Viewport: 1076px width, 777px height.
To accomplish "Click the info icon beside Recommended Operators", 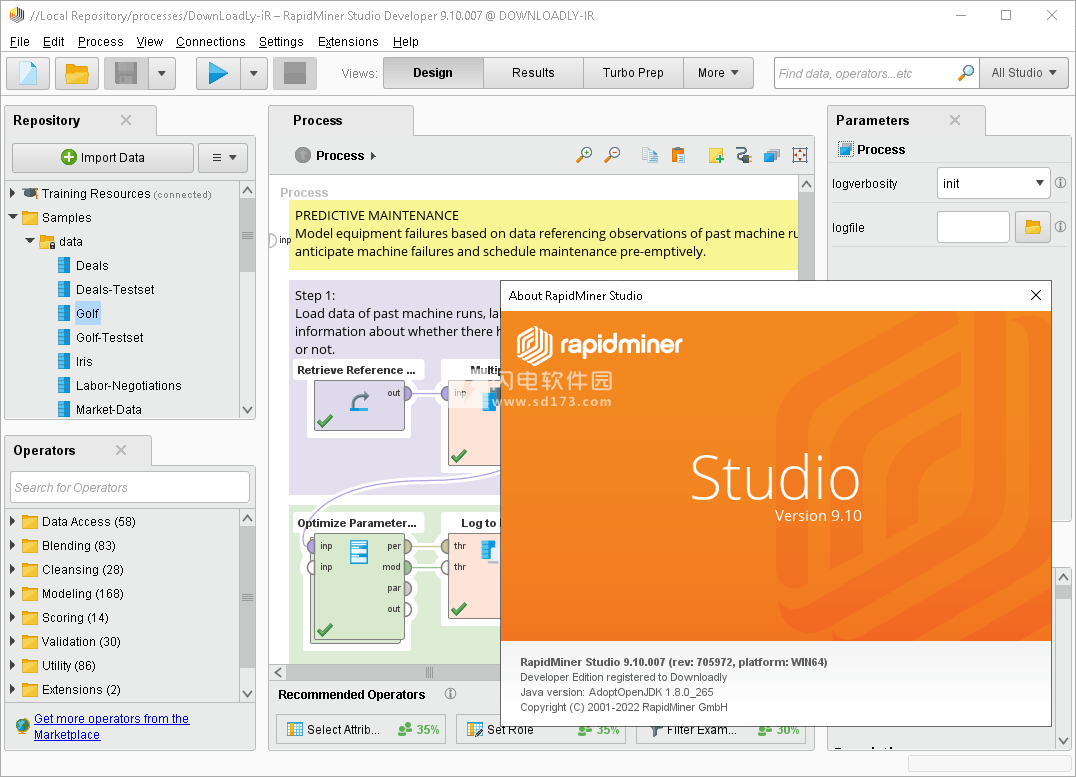I will [x=450, y=694].
